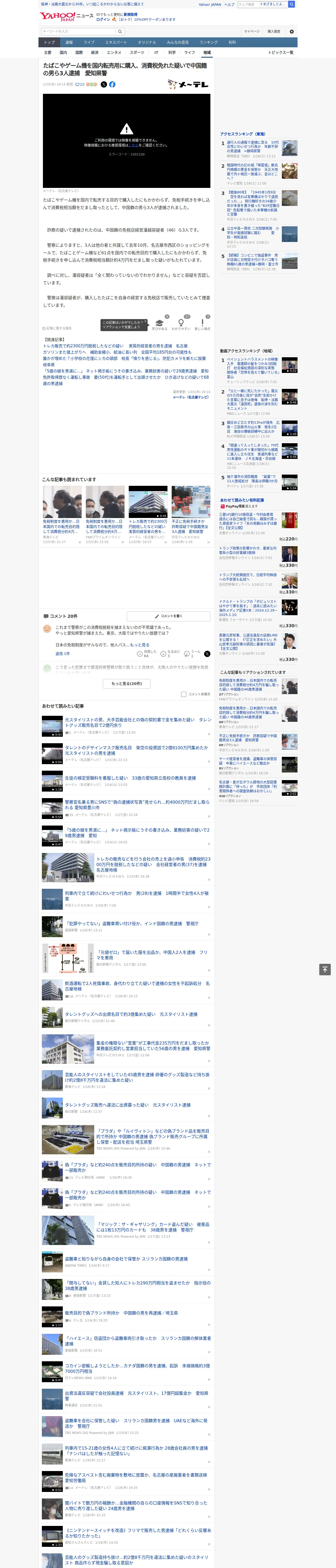This screenshot has height=1568, width=336.
Task: Click pencil コメントを書く button
Action: [x=168, y=616]
